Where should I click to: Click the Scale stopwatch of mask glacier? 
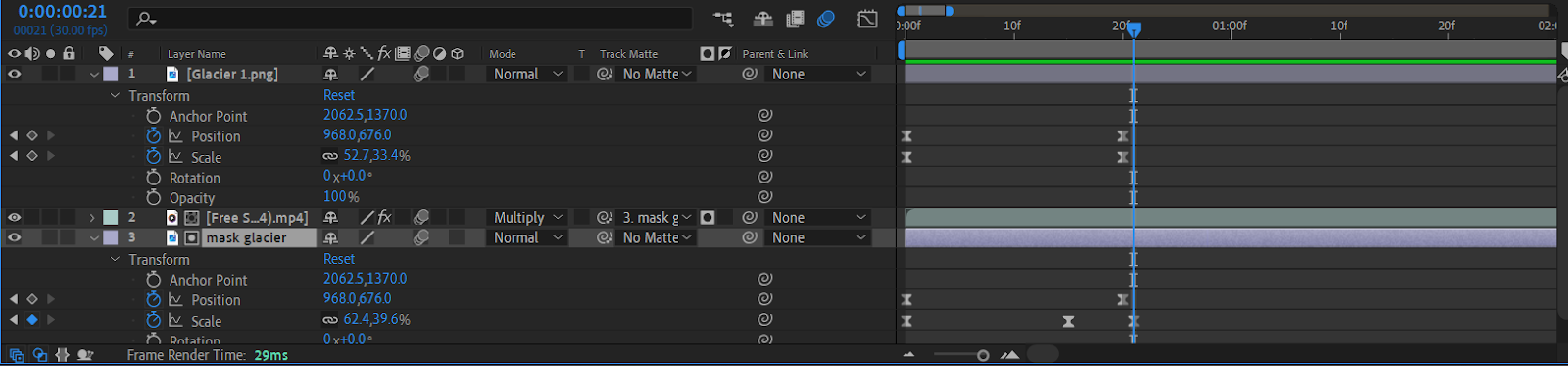click(x=154, y=321)
